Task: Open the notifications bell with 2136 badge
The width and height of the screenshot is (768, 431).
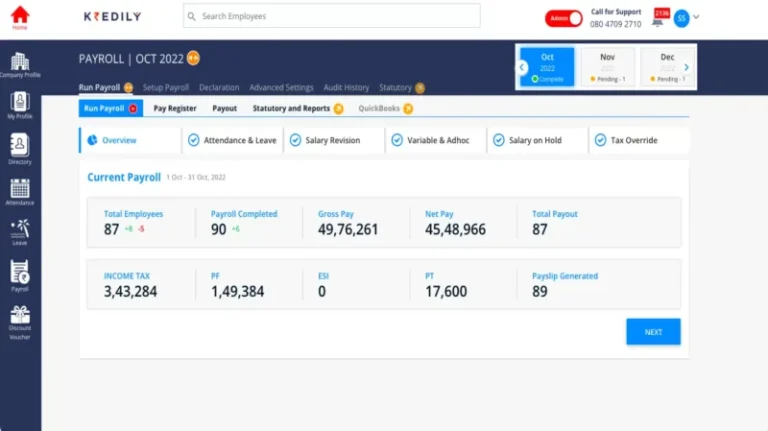Action: pyautogui.click(x=658, y=18)
